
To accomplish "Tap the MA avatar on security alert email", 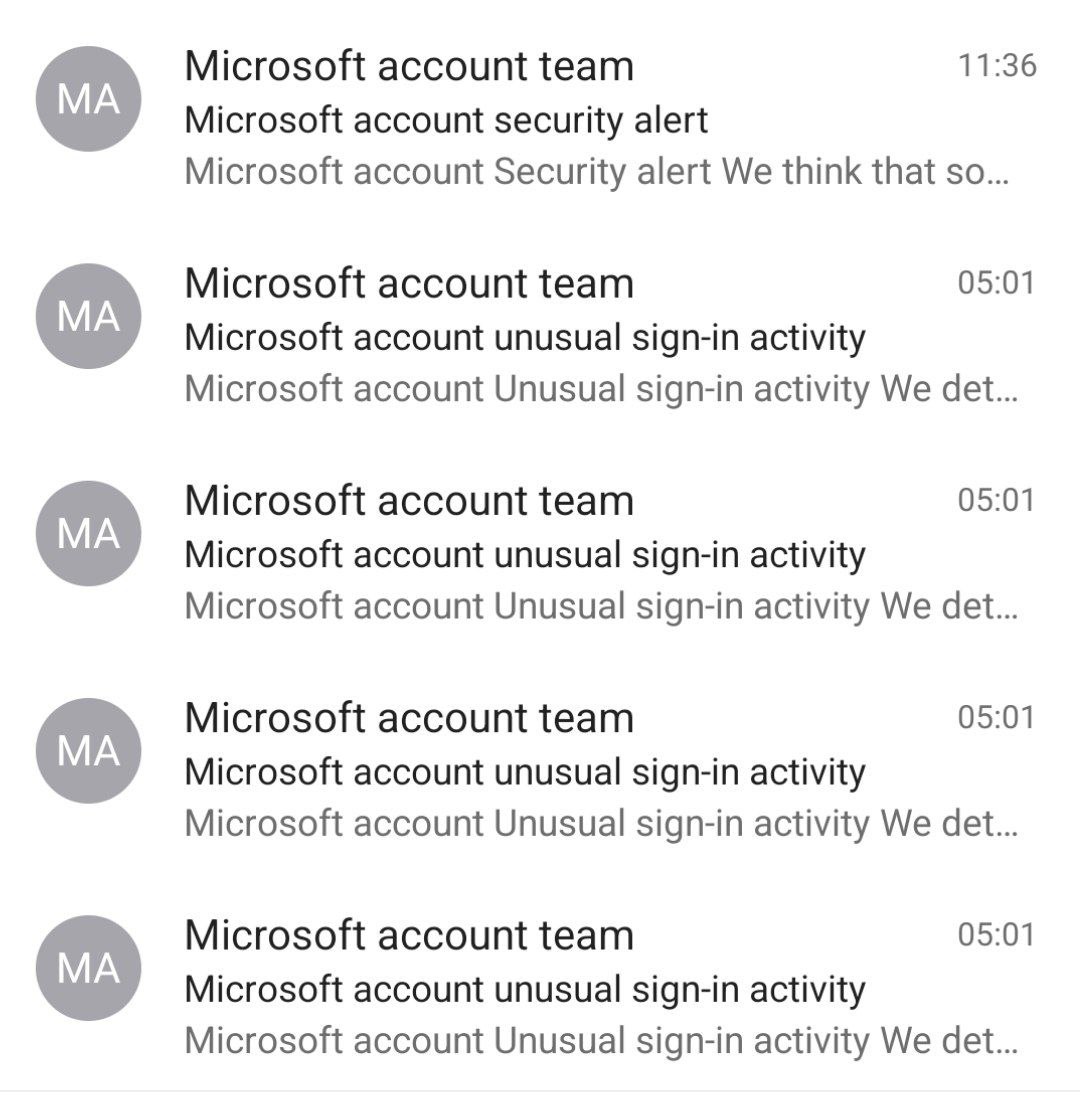I will [x=89, y=99].
